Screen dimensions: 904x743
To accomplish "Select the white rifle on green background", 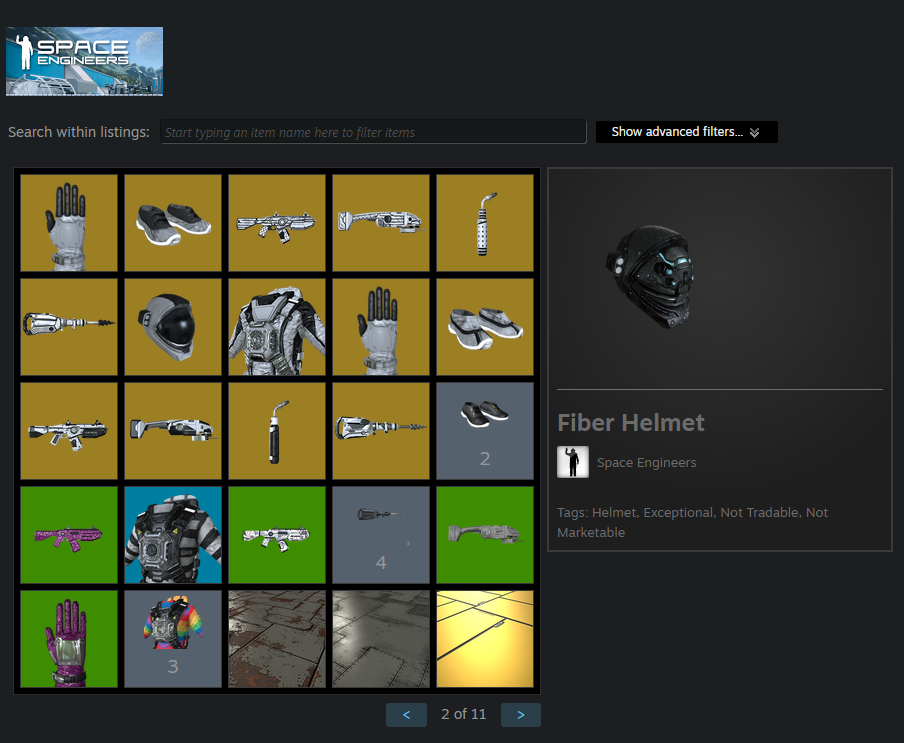I will pyautogui.click(x=277, y=535).
